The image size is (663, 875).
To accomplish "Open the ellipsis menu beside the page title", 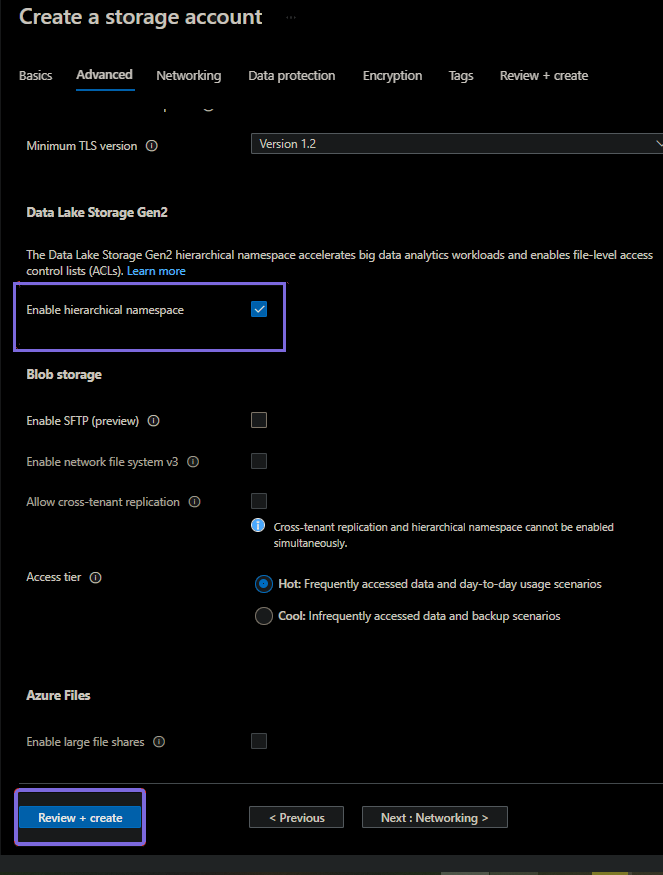I will pyautogui.click(x=291, y=18).
